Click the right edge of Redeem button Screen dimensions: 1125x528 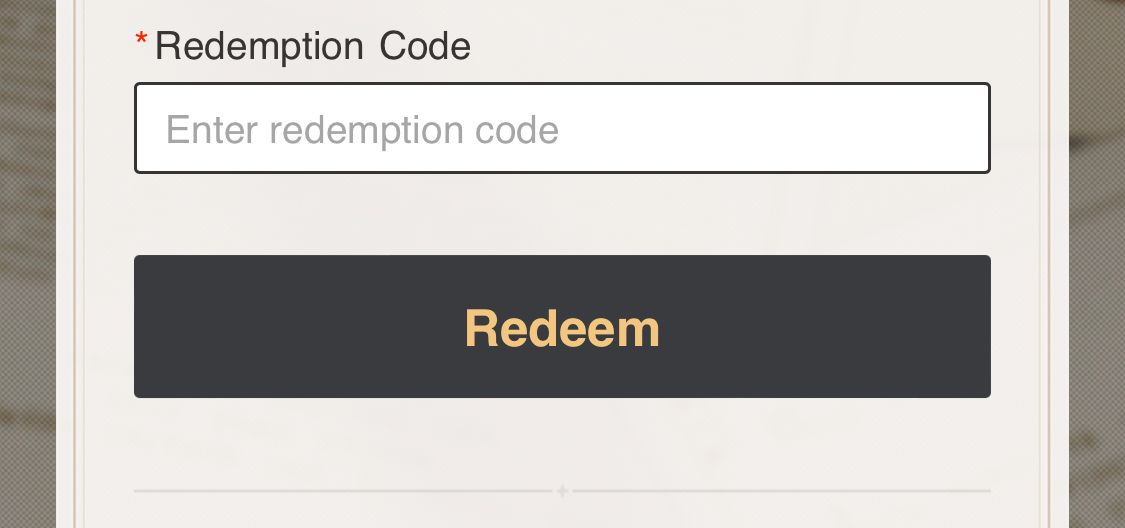(975, 327)
